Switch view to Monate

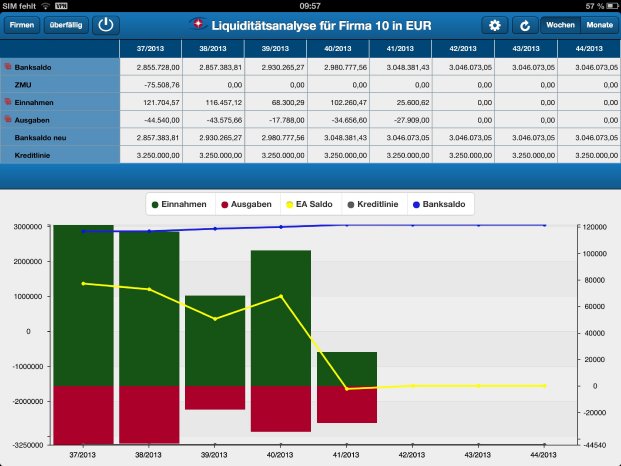[x=599, y=24]
